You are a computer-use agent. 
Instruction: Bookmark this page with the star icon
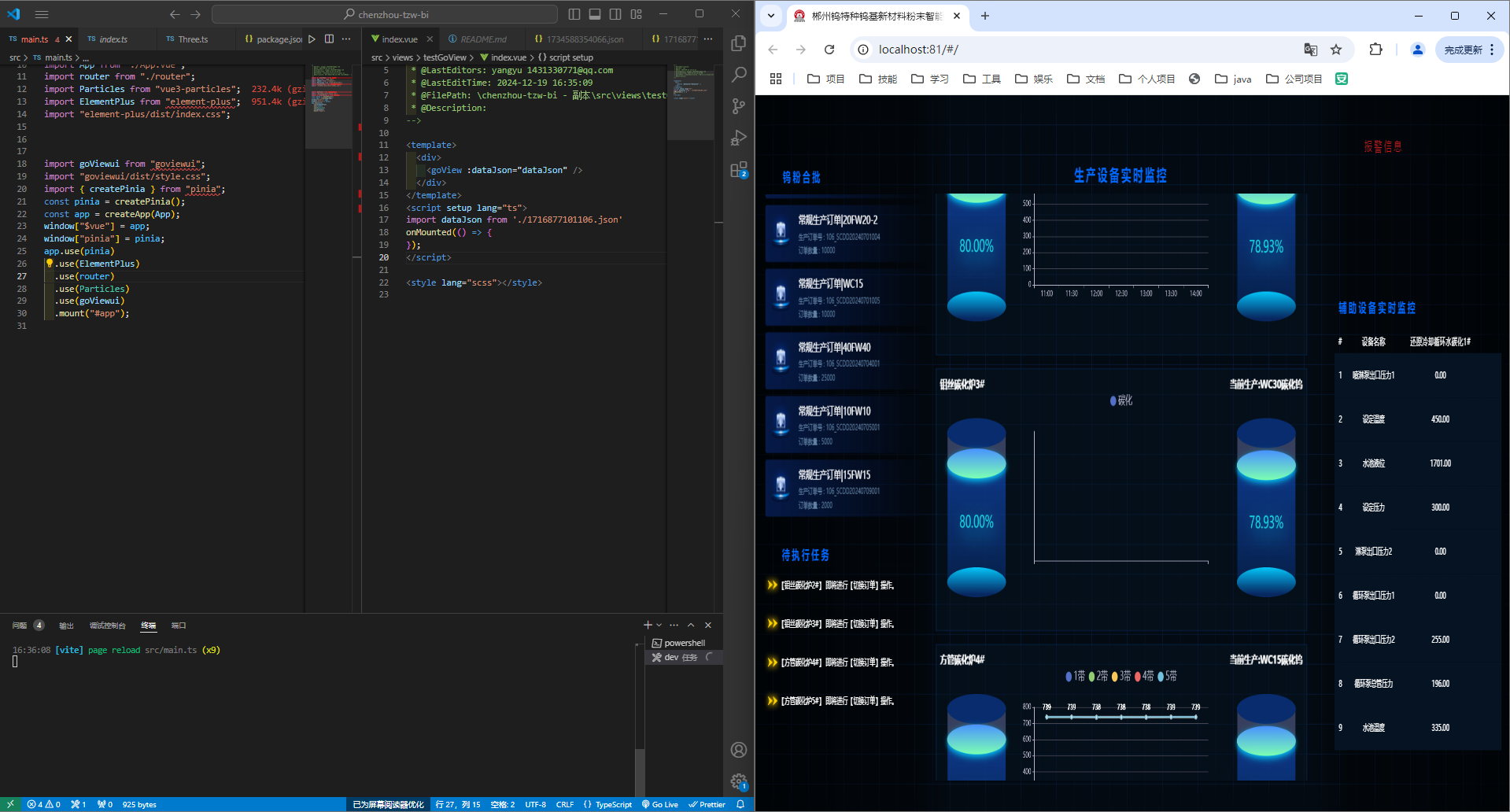point(1336,50)
